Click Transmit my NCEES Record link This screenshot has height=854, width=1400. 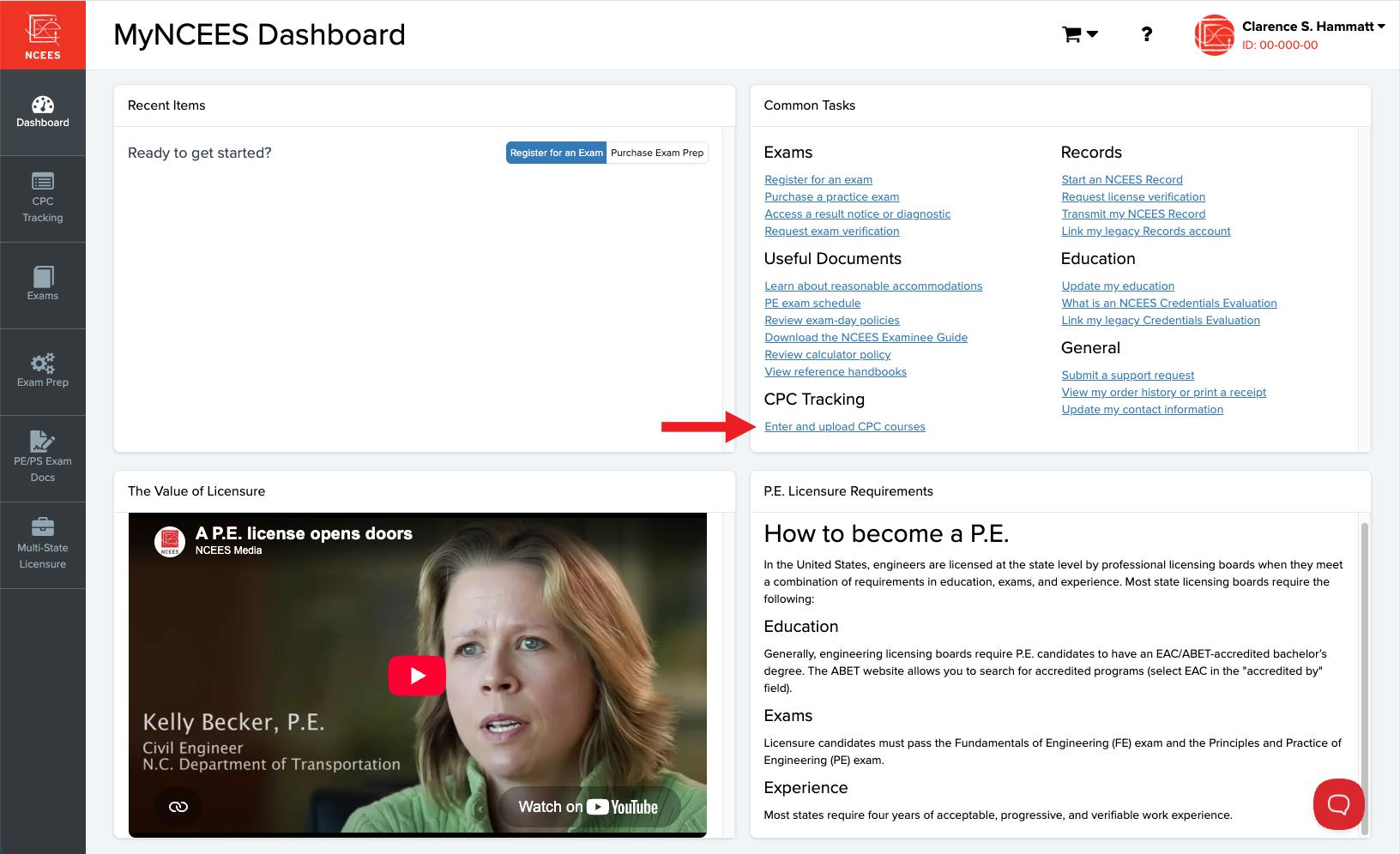[1133, 214]
